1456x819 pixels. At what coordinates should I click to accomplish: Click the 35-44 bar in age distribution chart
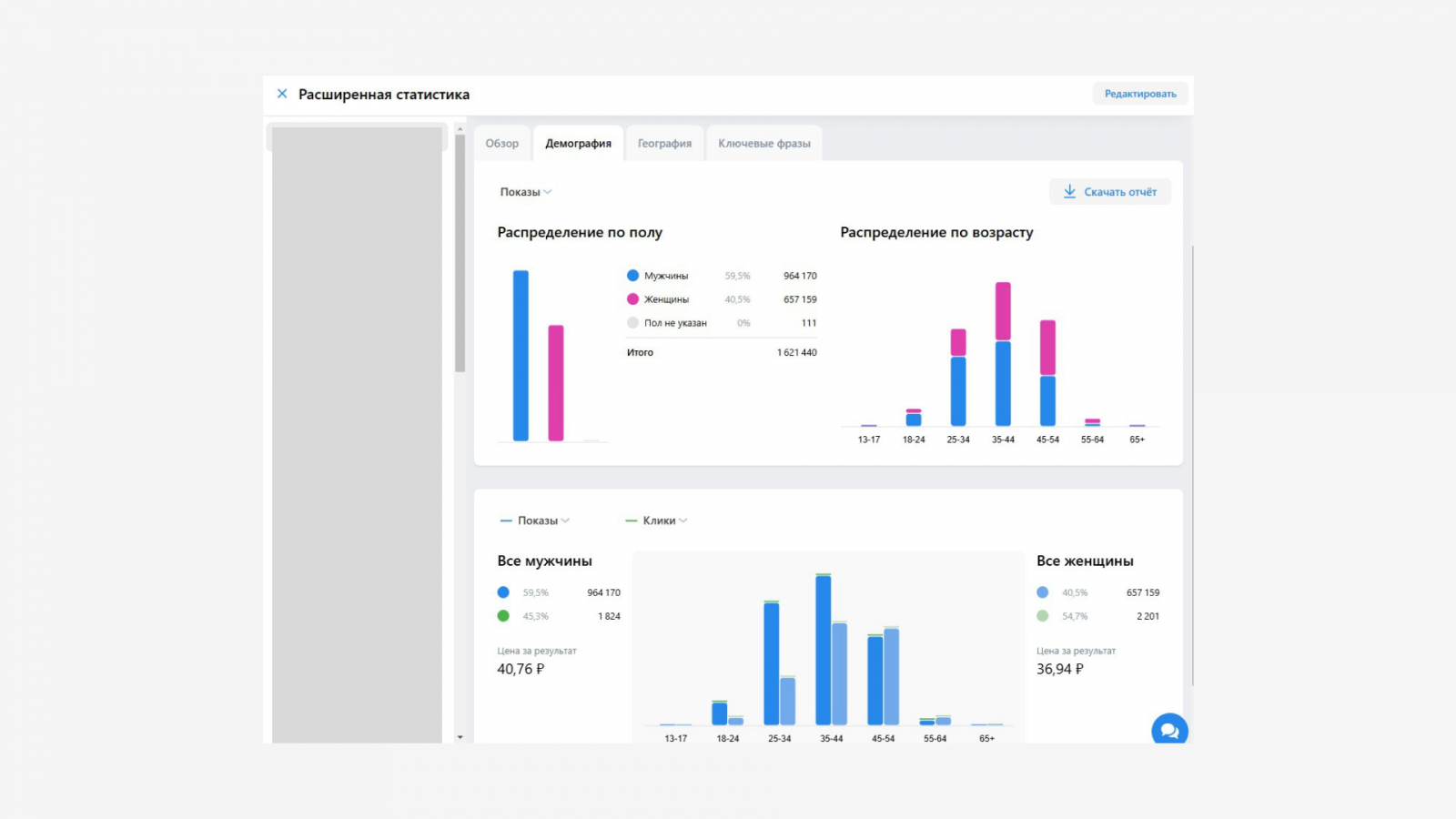tap(1003, 355)
